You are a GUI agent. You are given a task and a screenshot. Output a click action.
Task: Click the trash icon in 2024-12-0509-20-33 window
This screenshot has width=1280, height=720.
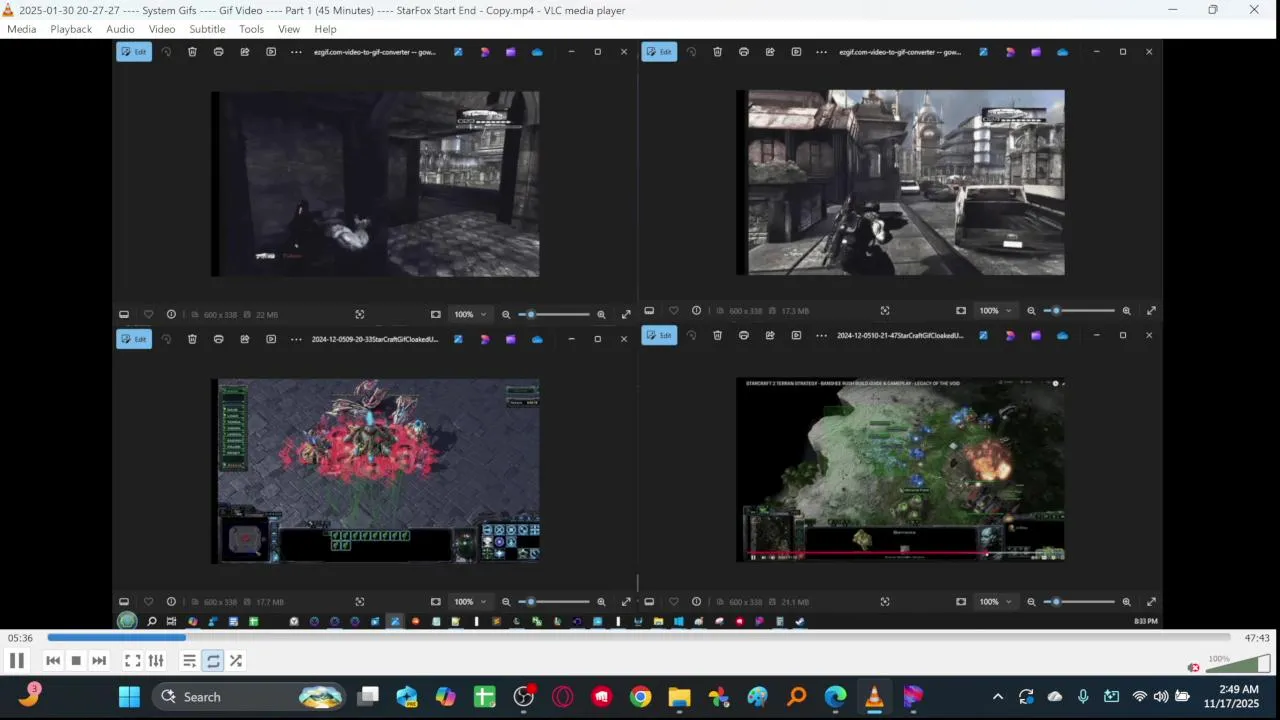tap(192, 339)
